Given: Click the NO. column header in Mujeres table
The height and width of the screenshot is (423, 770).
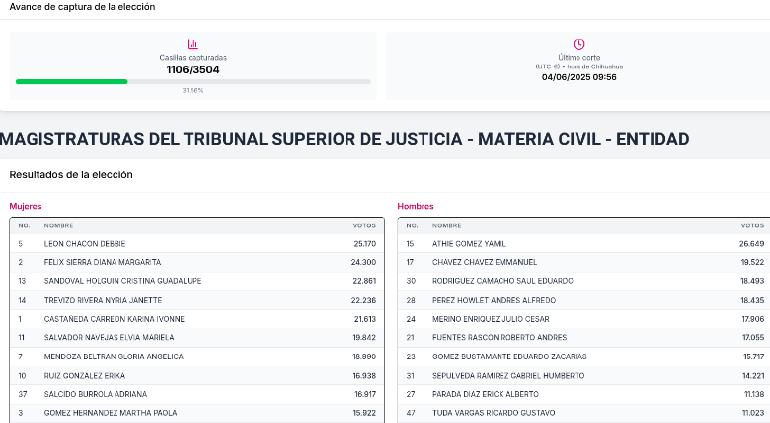Looking at the screenshot, I should click(x=24, y=226).
